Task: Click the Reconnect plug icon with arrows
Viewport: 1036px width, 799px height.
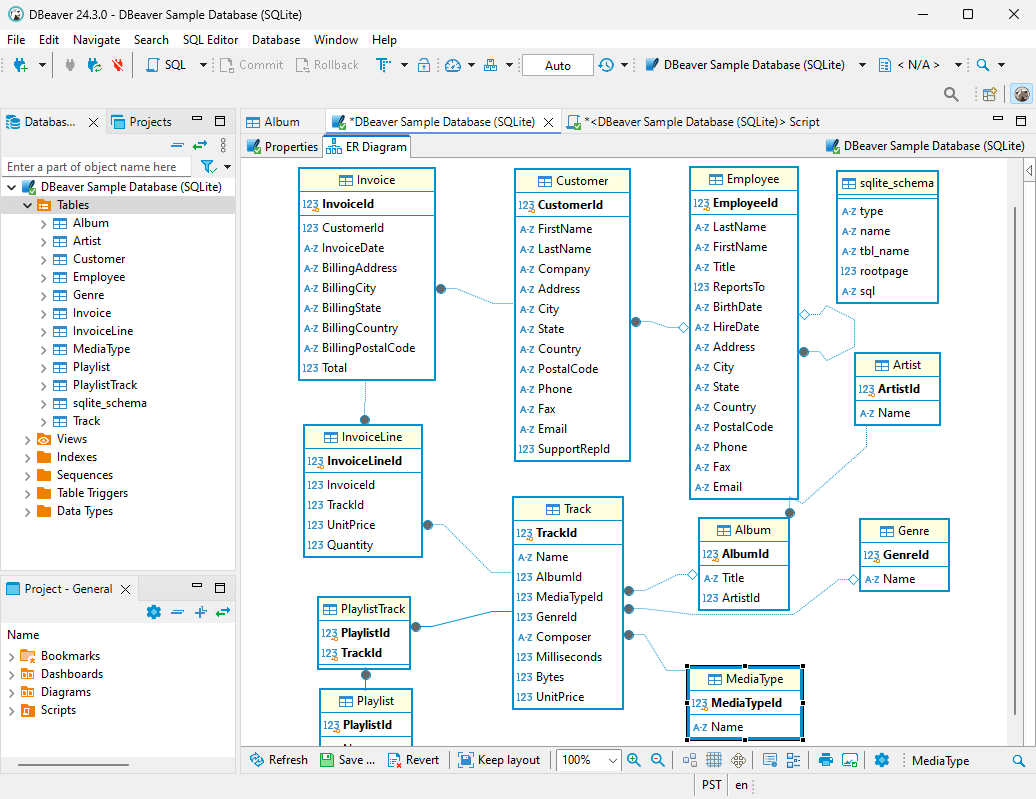Action: tap(94, 65)
